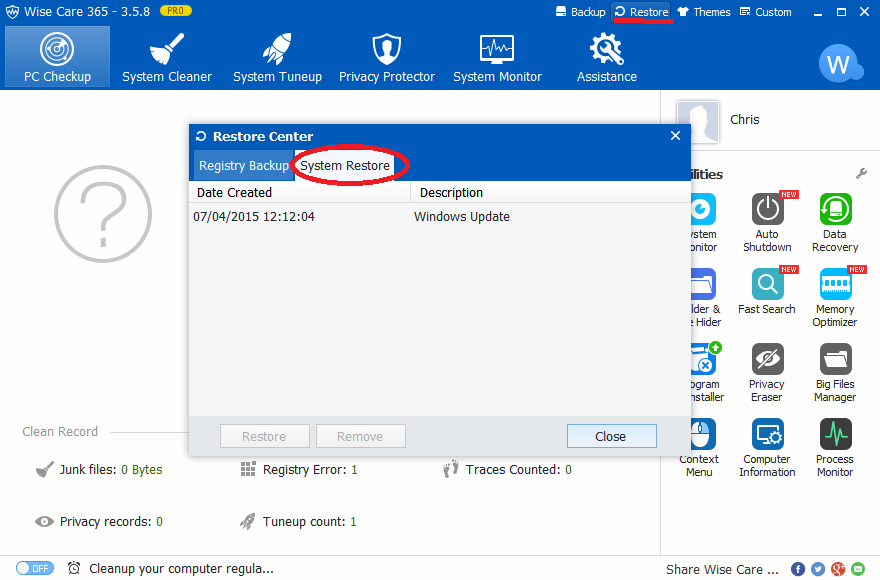Launch Auto Shutdown utility
Screen dimensions: 880x580
pos(767,223)
